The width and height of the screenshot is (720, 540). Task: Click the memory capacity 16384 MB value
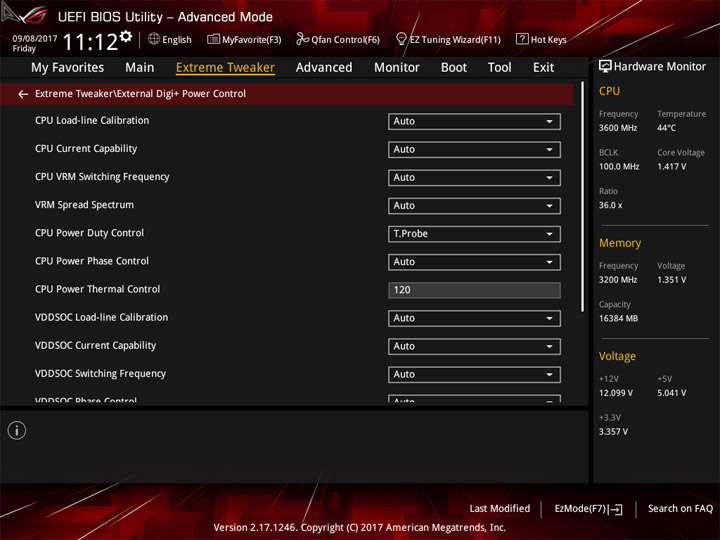coord(618,319)
